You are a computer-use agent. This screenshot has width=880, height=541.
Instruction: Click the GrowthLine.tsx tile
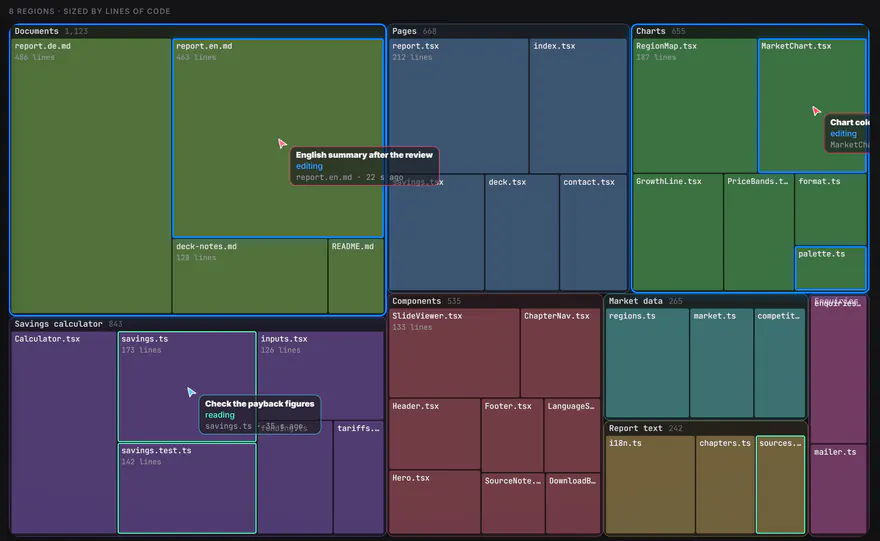coord(678,232)
